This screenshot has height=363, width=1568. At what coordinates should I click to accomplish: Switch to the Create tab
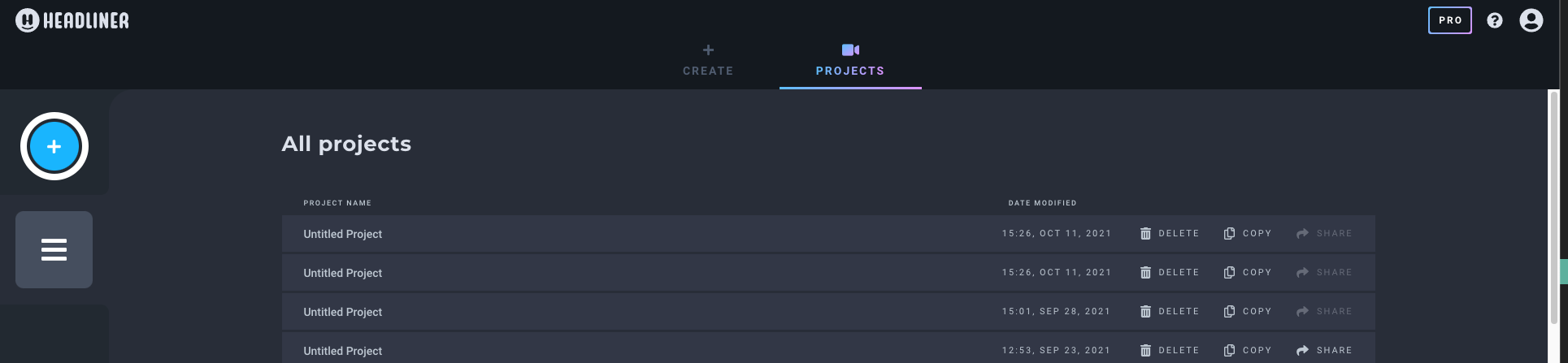coord(708,60)
